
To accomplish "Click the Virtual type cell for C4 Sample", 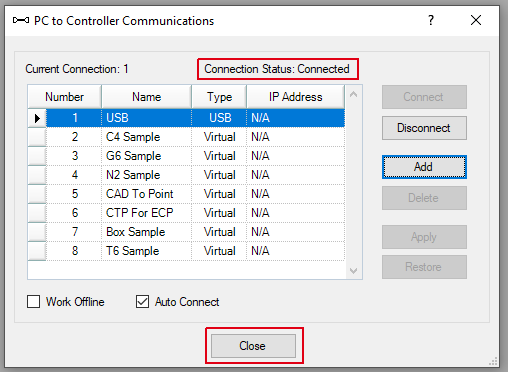I will click(219, 137).
